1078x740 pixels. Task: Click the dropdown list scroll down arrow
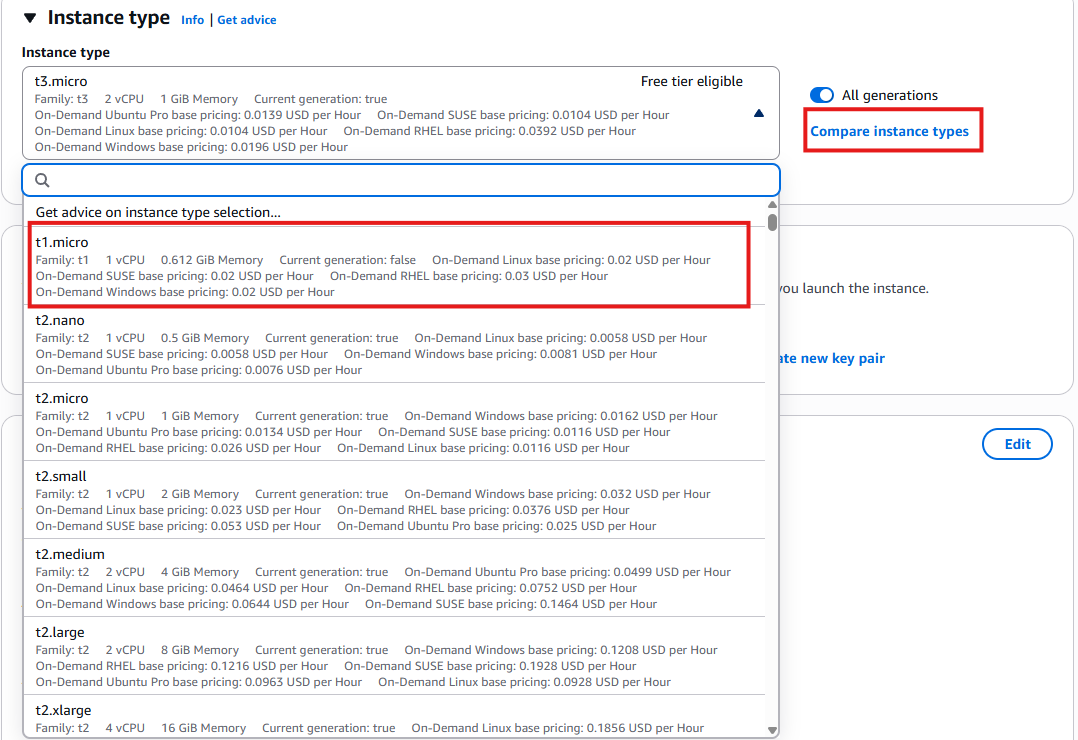click(x=772, y=730)
